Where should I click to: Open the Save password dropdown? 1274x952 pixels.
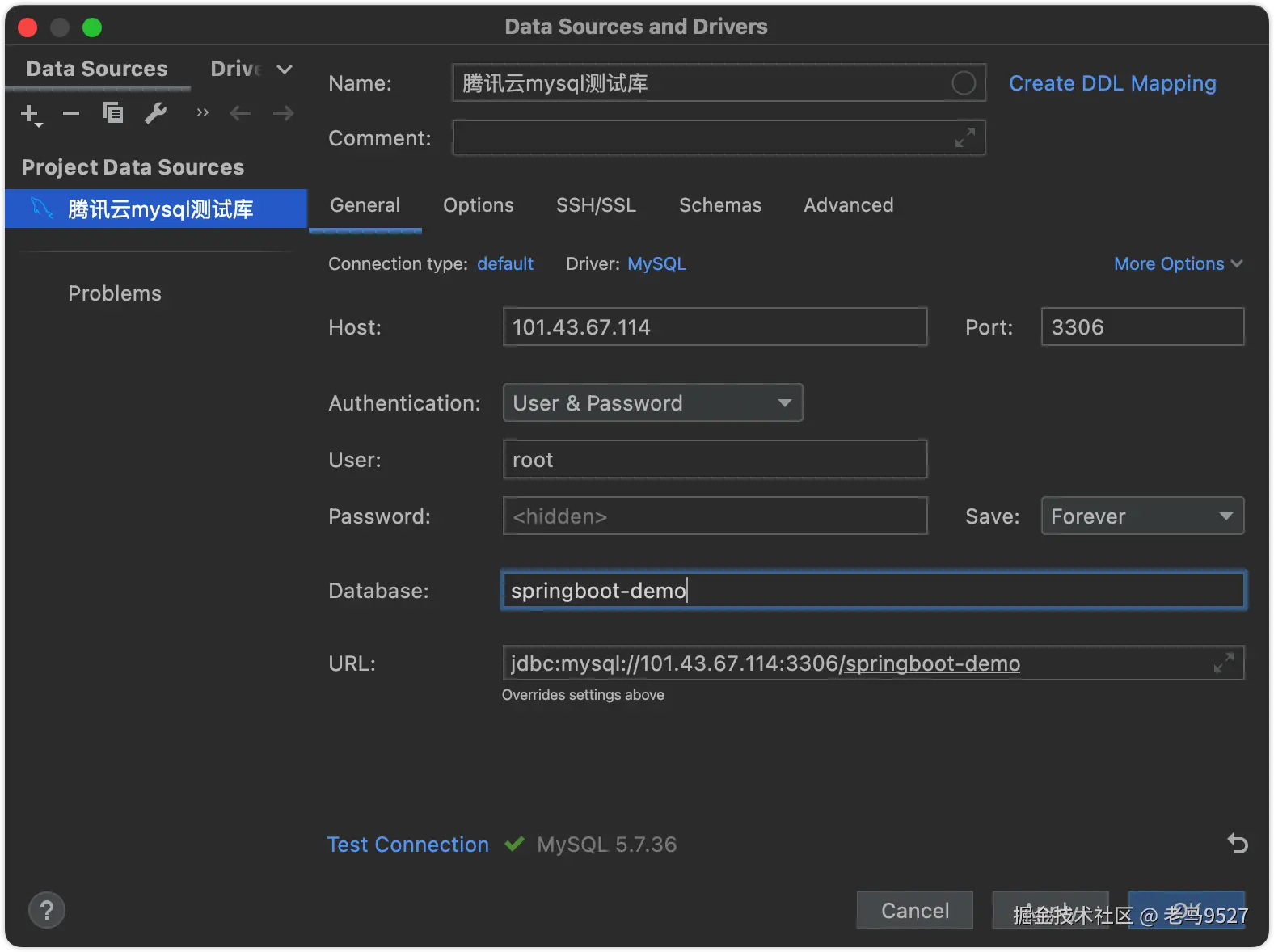tap(1141, 516)
